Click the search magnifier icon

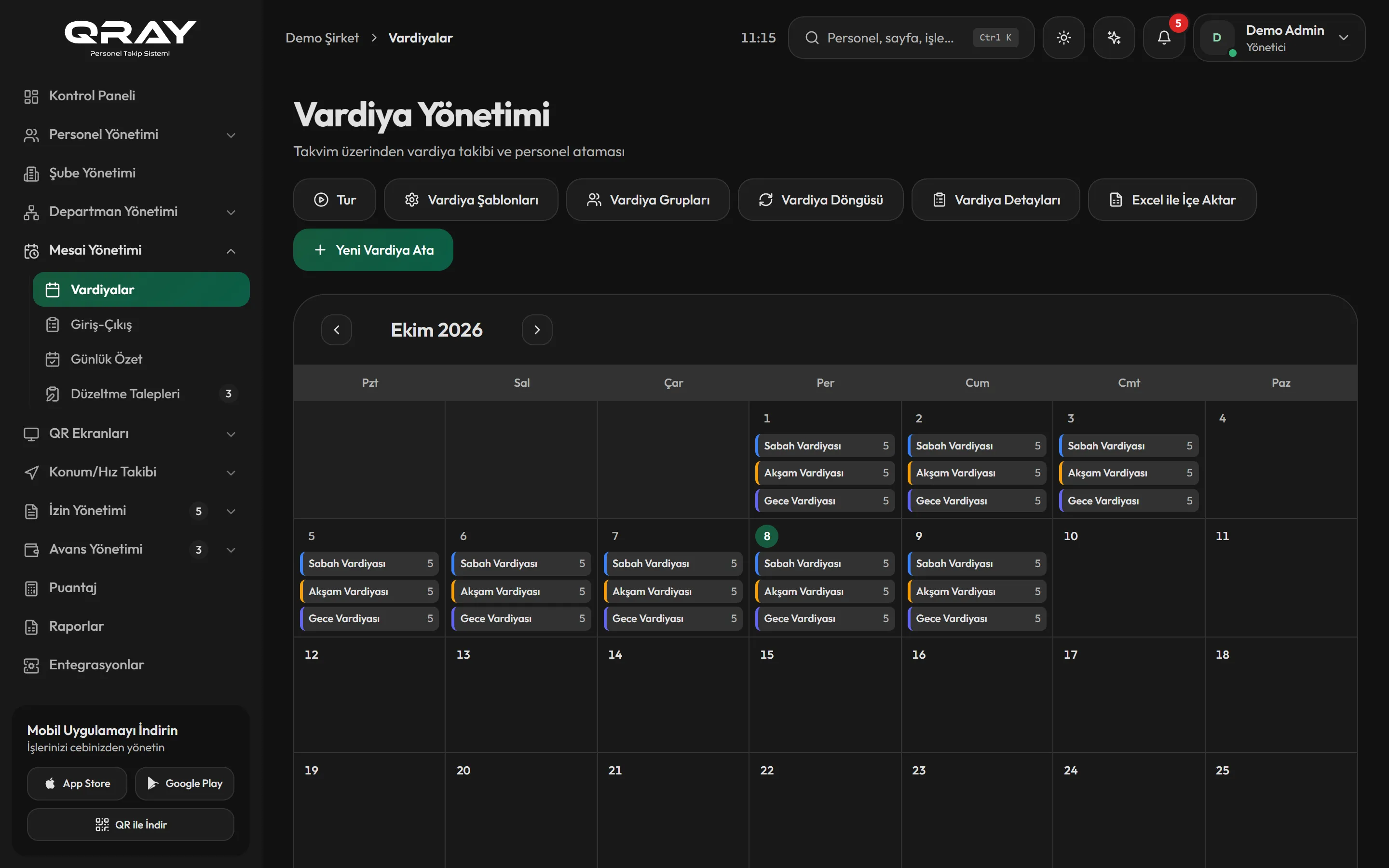pos(812,38)
